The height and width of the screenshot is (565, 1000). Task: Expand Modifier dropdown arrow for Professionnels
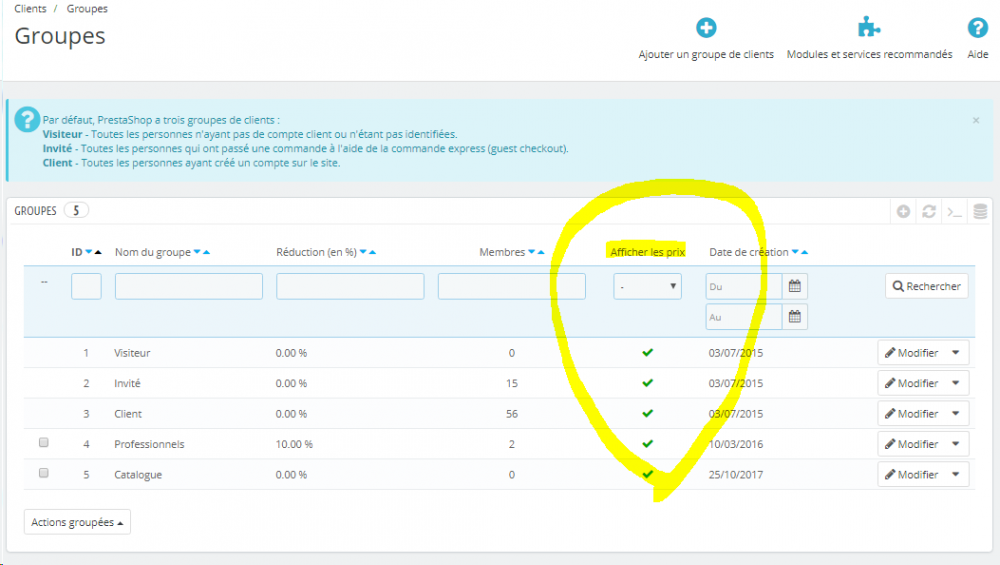point(955,444)
